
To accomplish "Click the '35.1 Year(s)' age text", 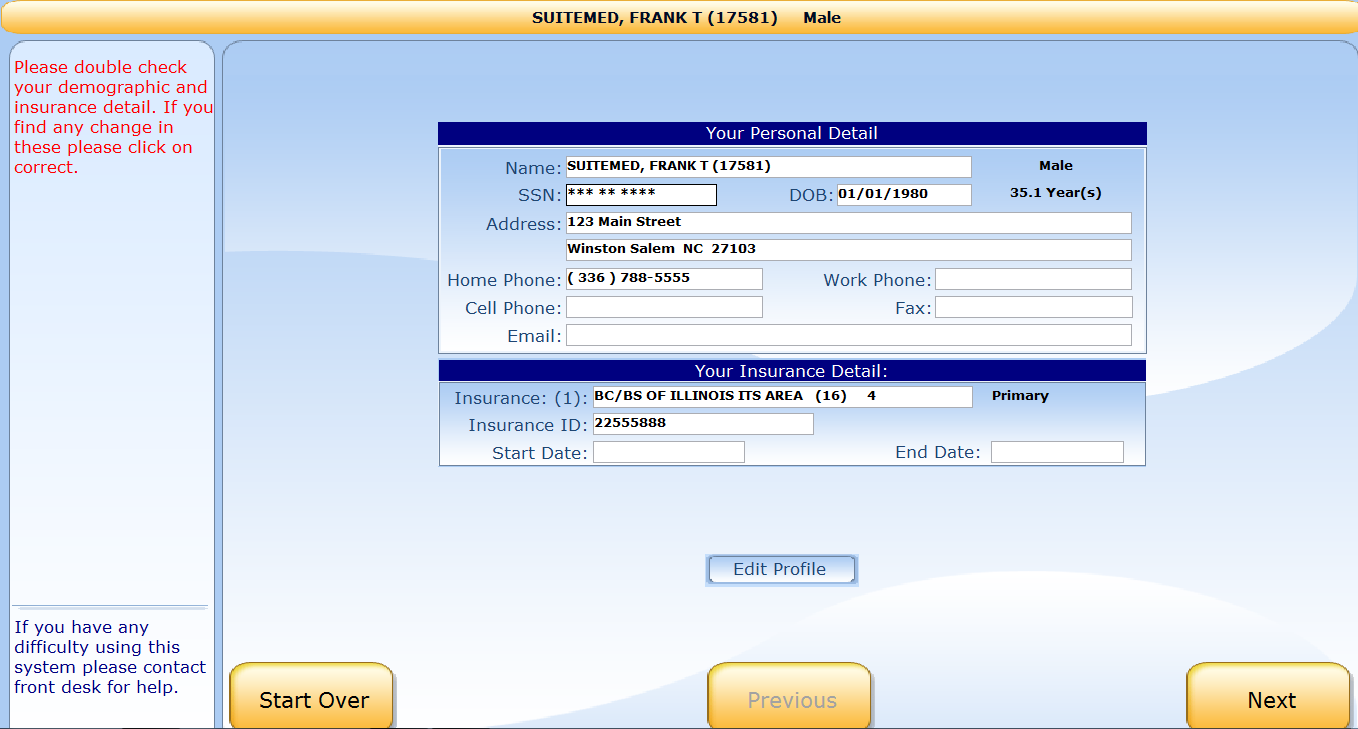I will (x=1055, y=193).
